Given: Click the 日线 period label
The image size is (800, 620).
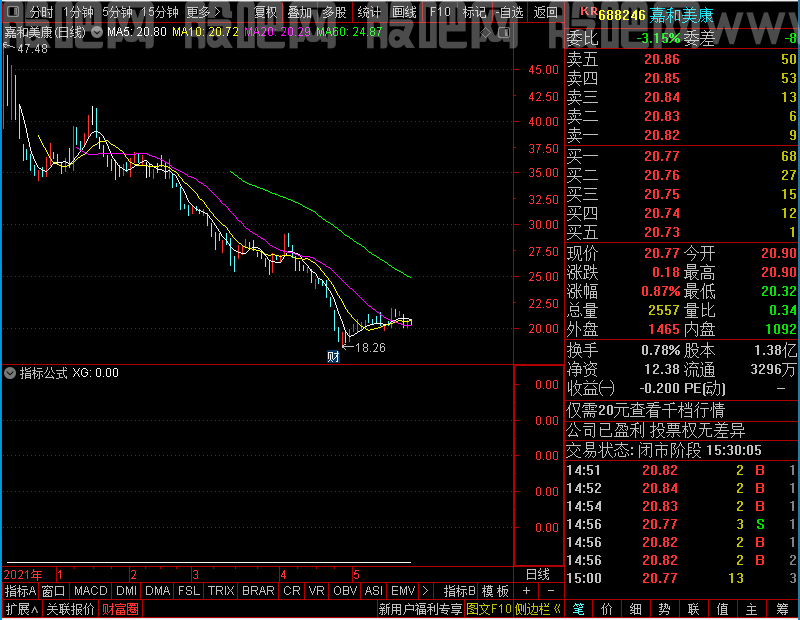Looking at the screenshot, I should [538, 575].
